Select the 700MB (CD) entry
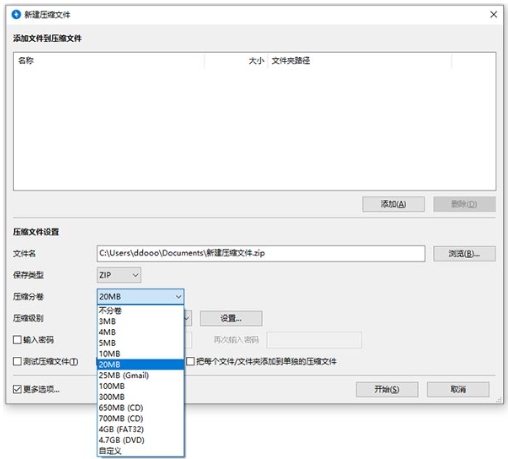This screenshot has height=459, width=508. coord(140,418)
